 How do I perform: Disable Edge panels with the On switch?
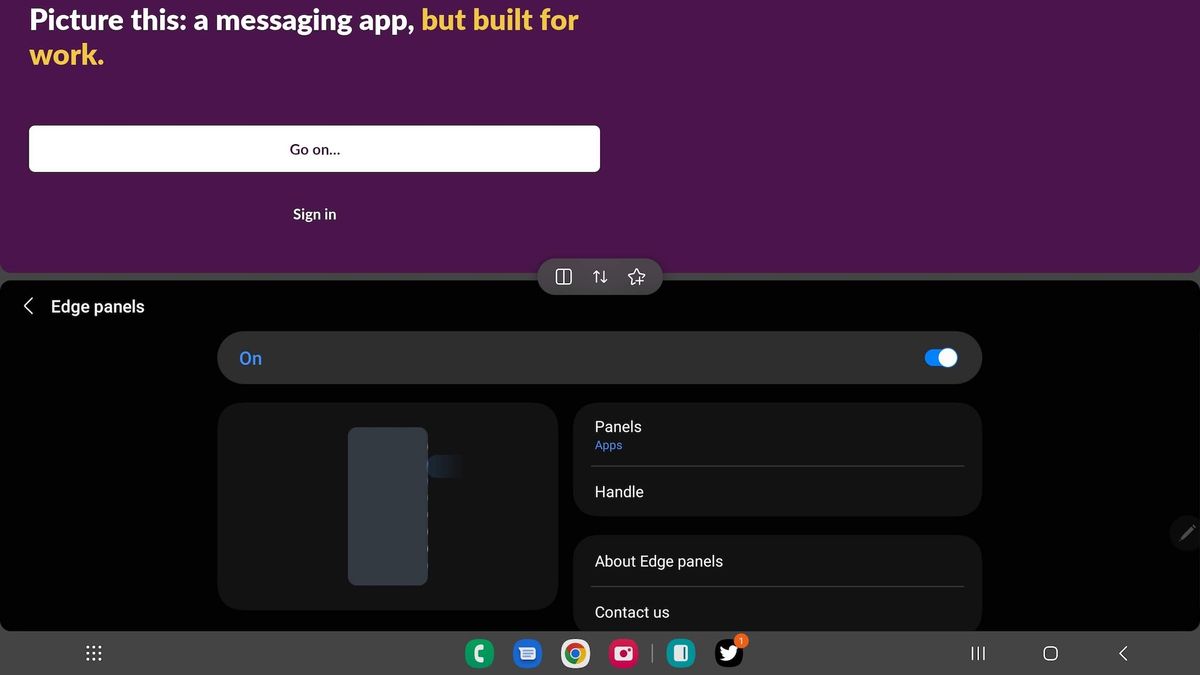(x=940, y=357)
